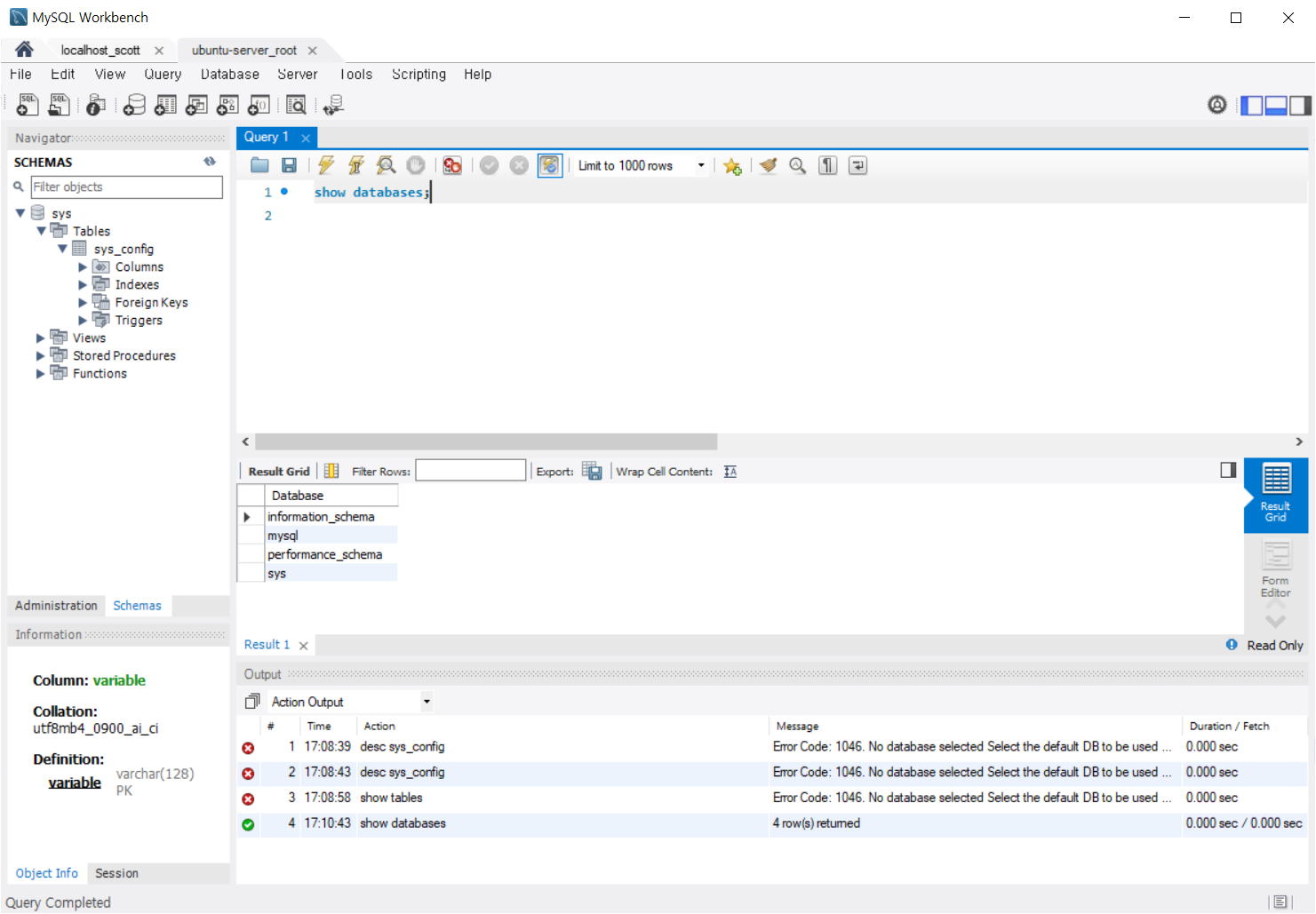1316x914 pixels.
Task: Click the Filter objects search field
Action: coord(126,187)
